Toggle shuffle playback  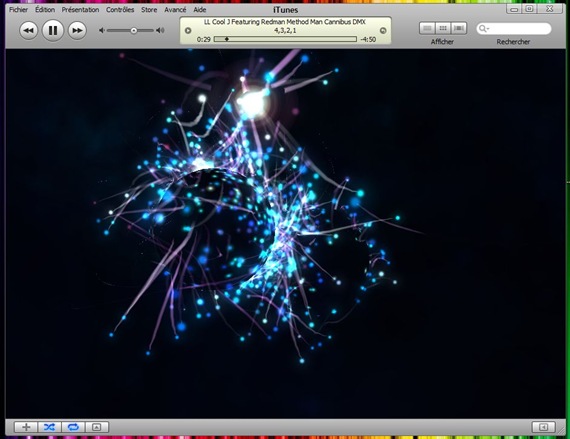point(49,427)
